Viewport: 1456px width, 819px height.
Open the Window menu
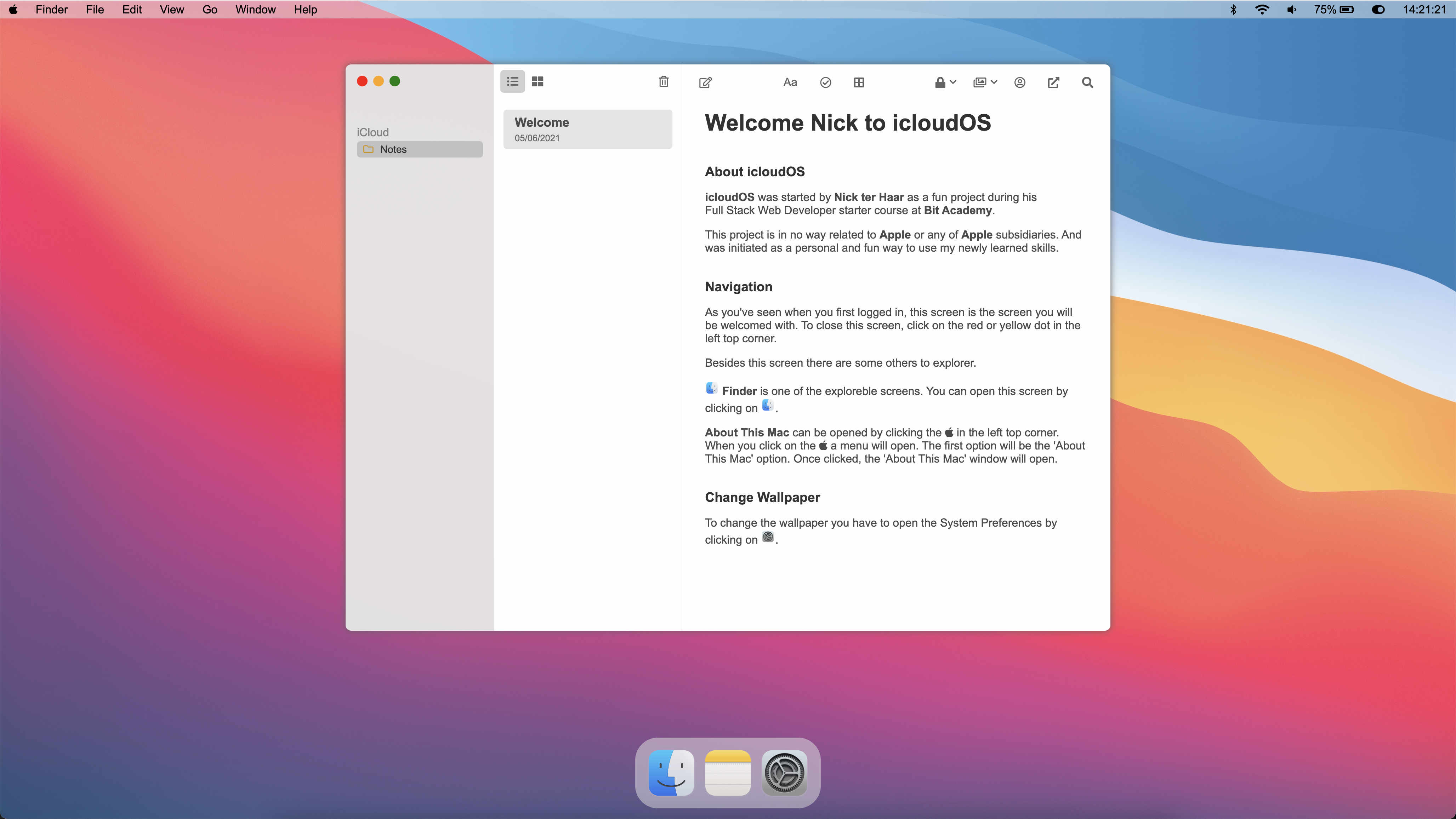click(256, 10)
